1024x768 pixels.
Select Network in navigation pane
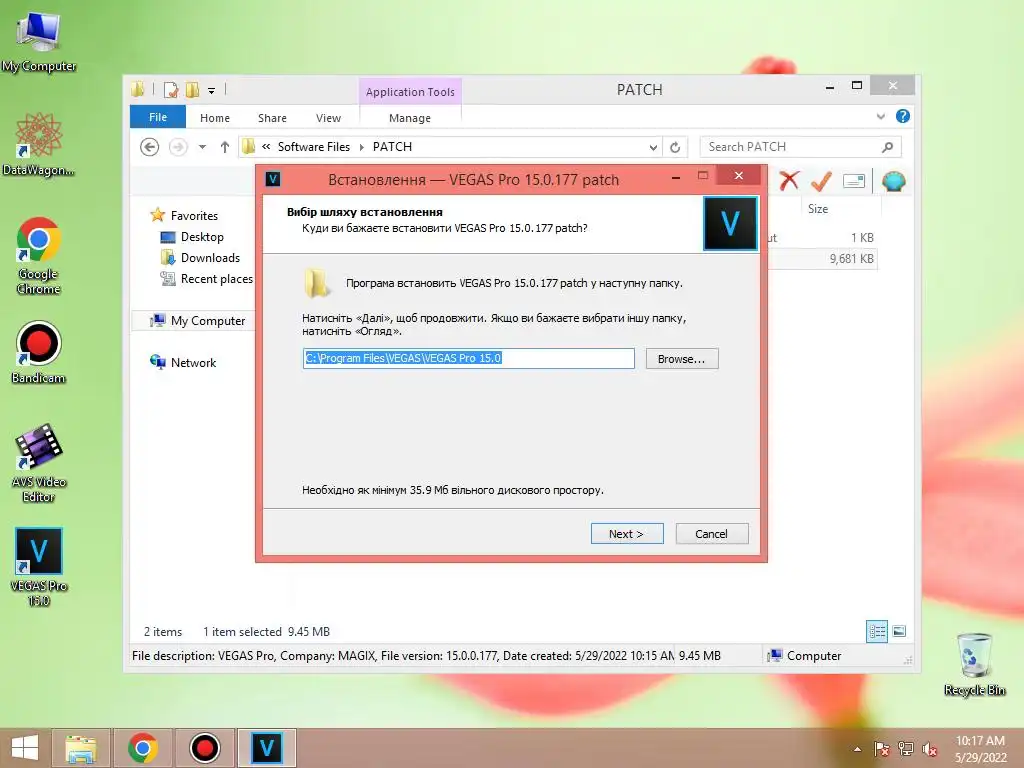(x=193, y=362)
